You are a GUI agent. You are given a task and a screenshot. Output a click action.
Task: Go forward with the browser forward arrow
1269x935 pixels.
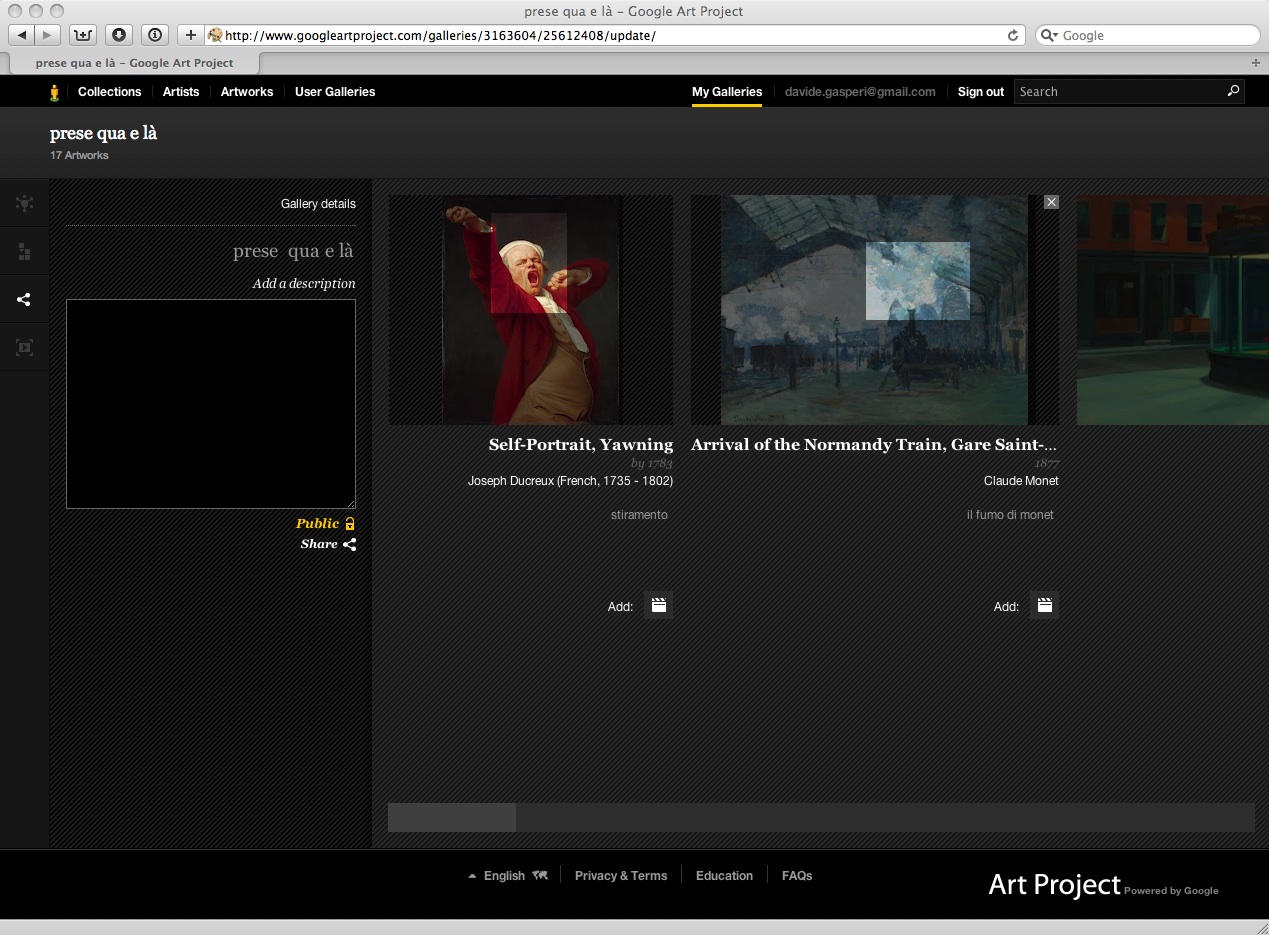coord(47,35)
